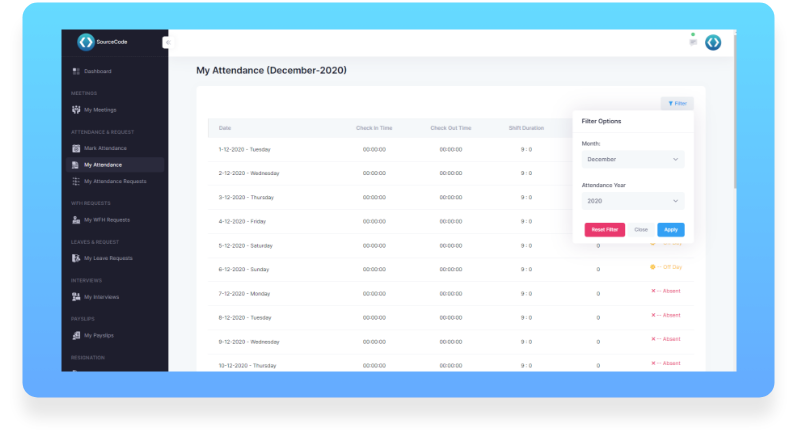Select My Attendance in the sidebar
The width and height of the screenshot is (797, 440).
click(x=103, y=165)
